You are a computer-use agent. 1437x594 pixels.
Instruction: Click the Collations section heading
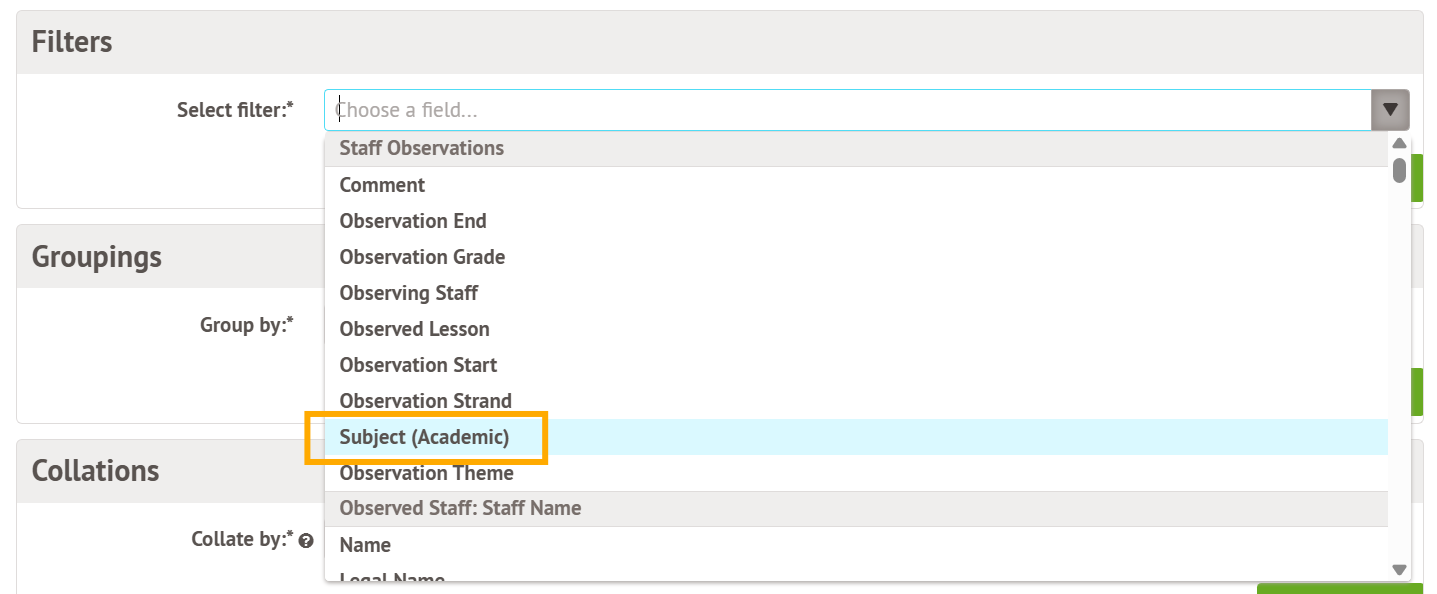pyautogui.click(x=95, y=470)
